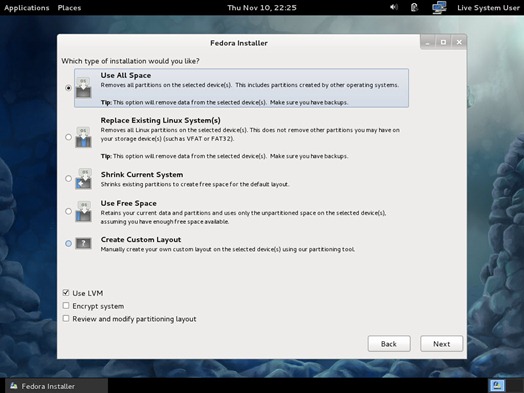Click the Fedora Installer taskbar window button
The image size is (524, 393).
point(57,386)
